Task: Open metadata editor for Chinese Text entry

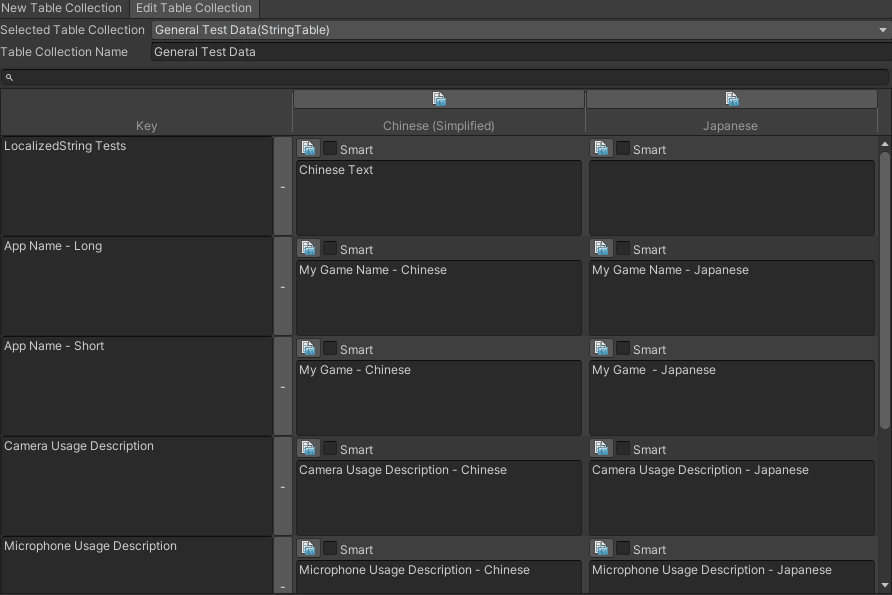Action: tap(307, 148)
